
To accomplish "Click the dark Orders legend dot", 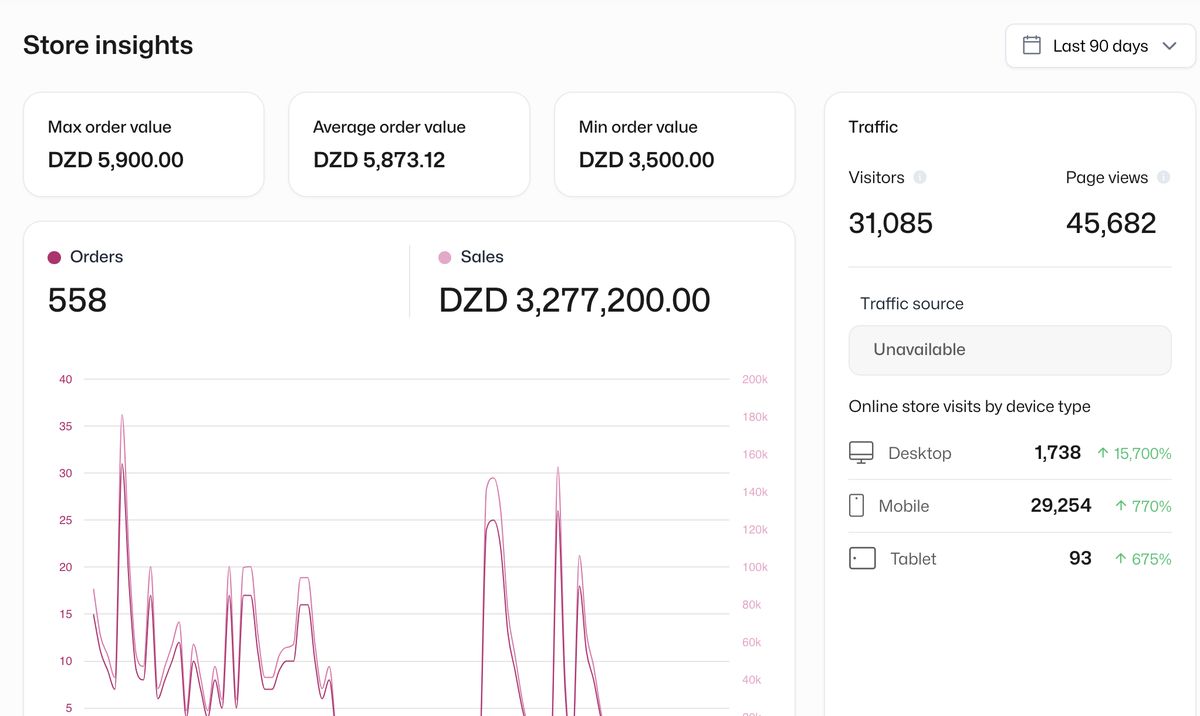I will tap(54, 258).
